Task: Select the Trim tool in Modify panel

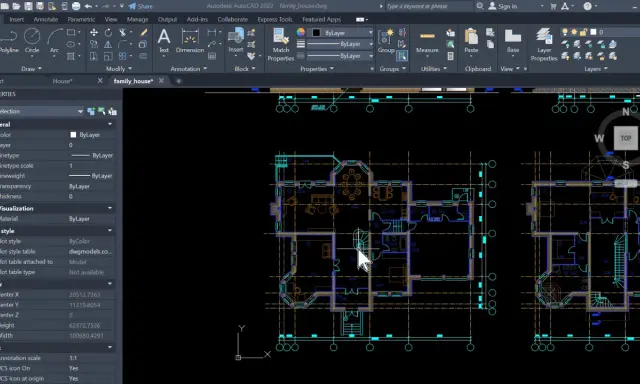Action: tap(122, 33)
